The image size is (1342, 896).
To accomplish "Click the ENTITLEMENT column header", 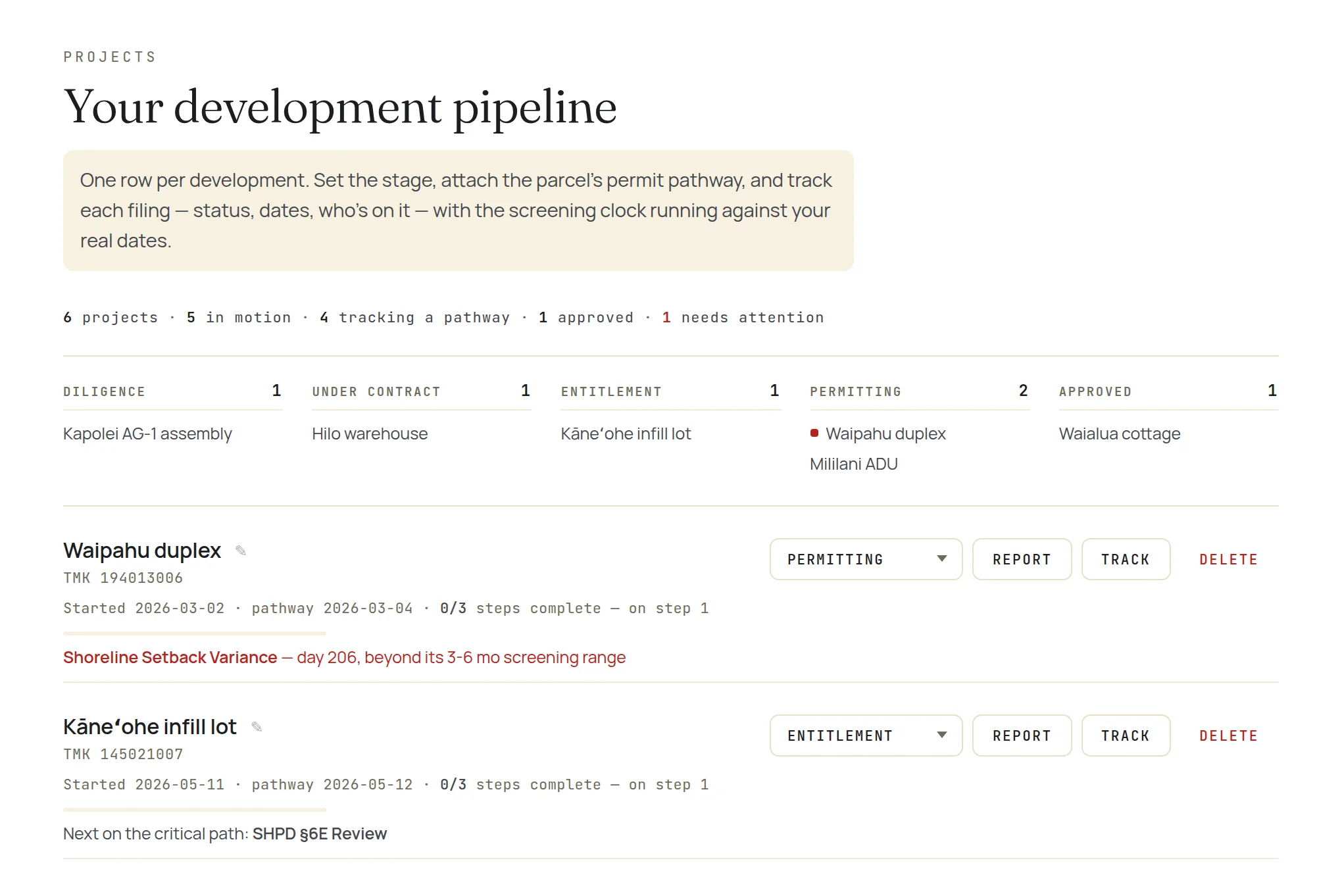I will click(611, 391).
